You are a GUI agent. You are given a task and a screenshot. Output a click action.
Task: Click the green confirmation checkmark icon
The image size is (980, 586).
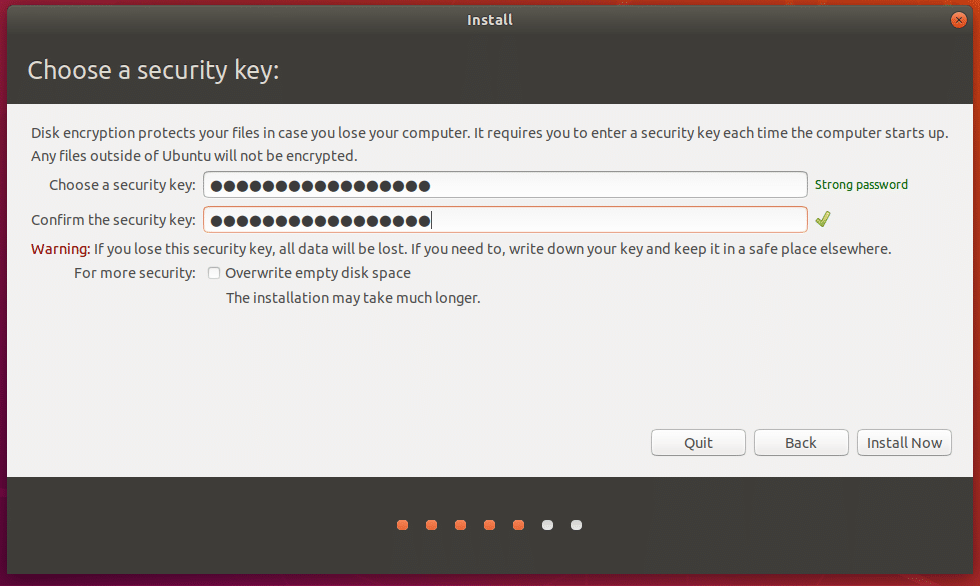point(823,219)
